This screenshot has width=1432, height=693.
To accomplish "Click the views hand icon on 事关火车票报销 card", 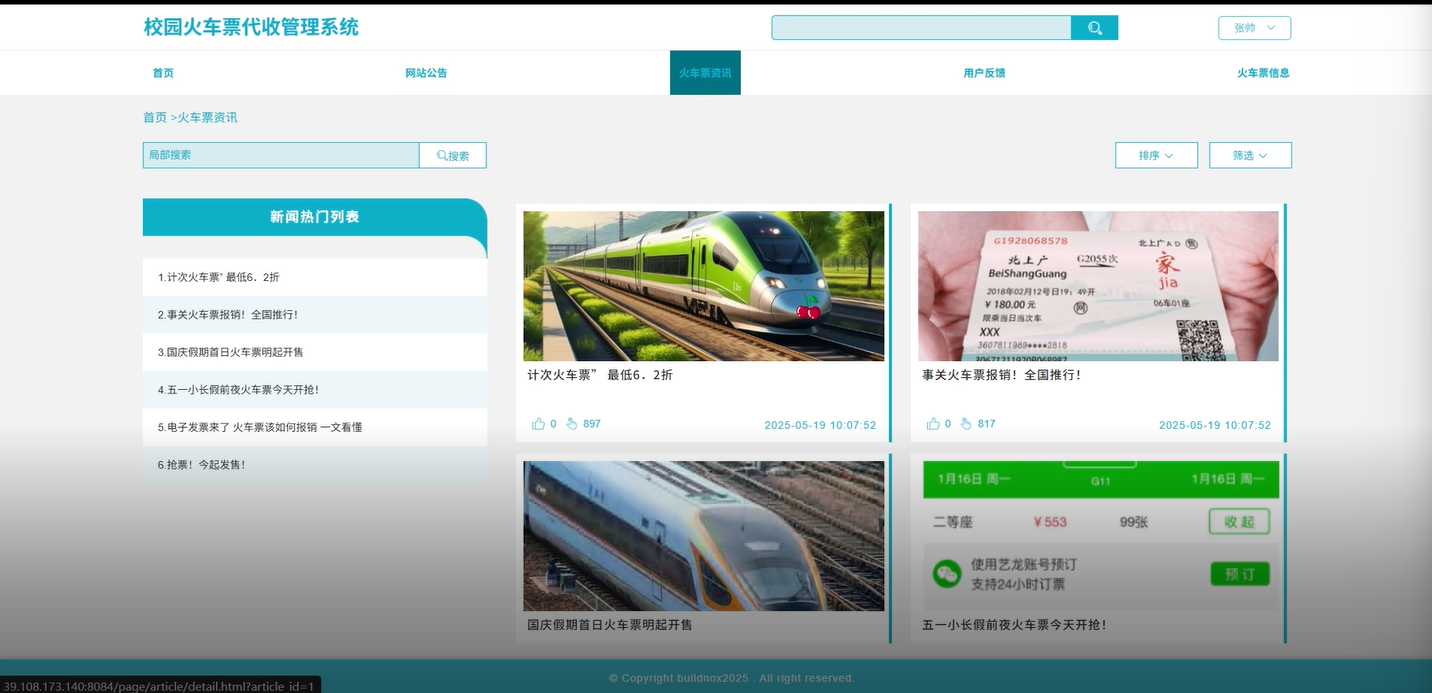I will (967, 424).
